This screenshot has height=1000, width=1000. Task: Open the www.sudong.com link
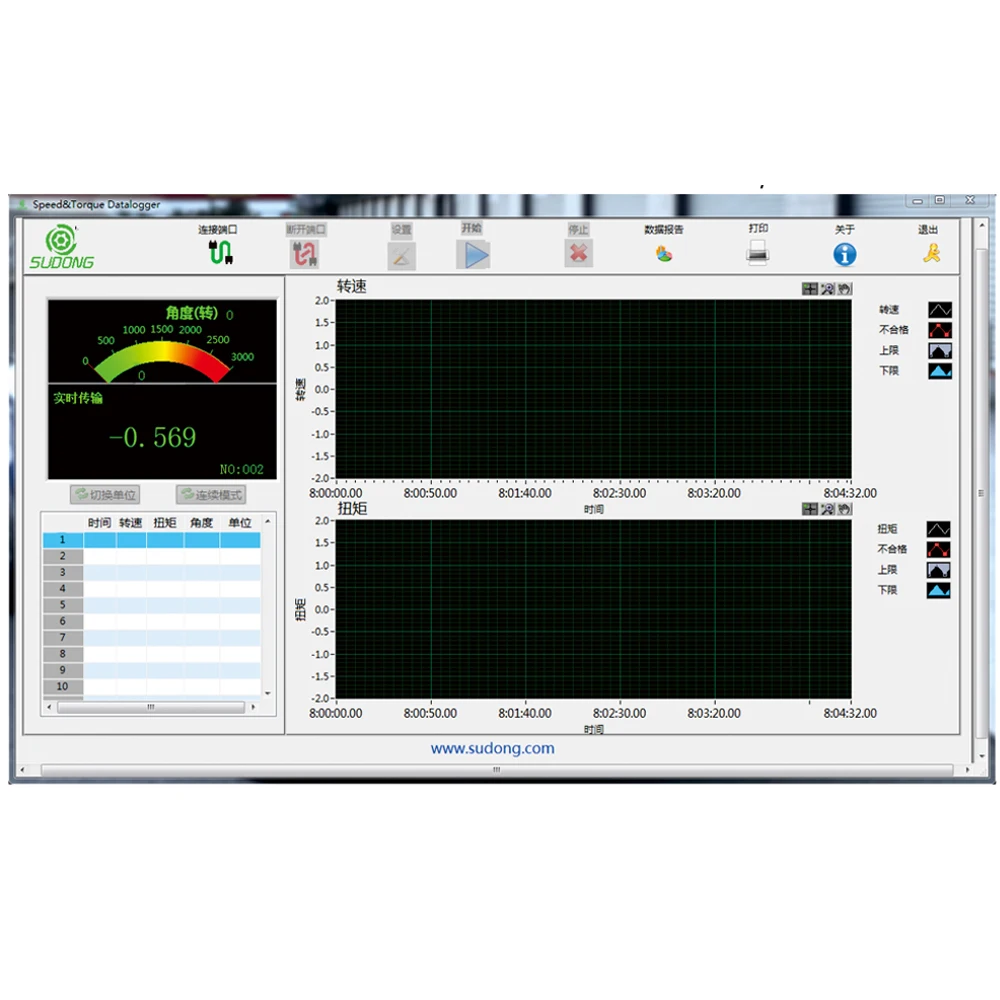click(x=492, y=748)
